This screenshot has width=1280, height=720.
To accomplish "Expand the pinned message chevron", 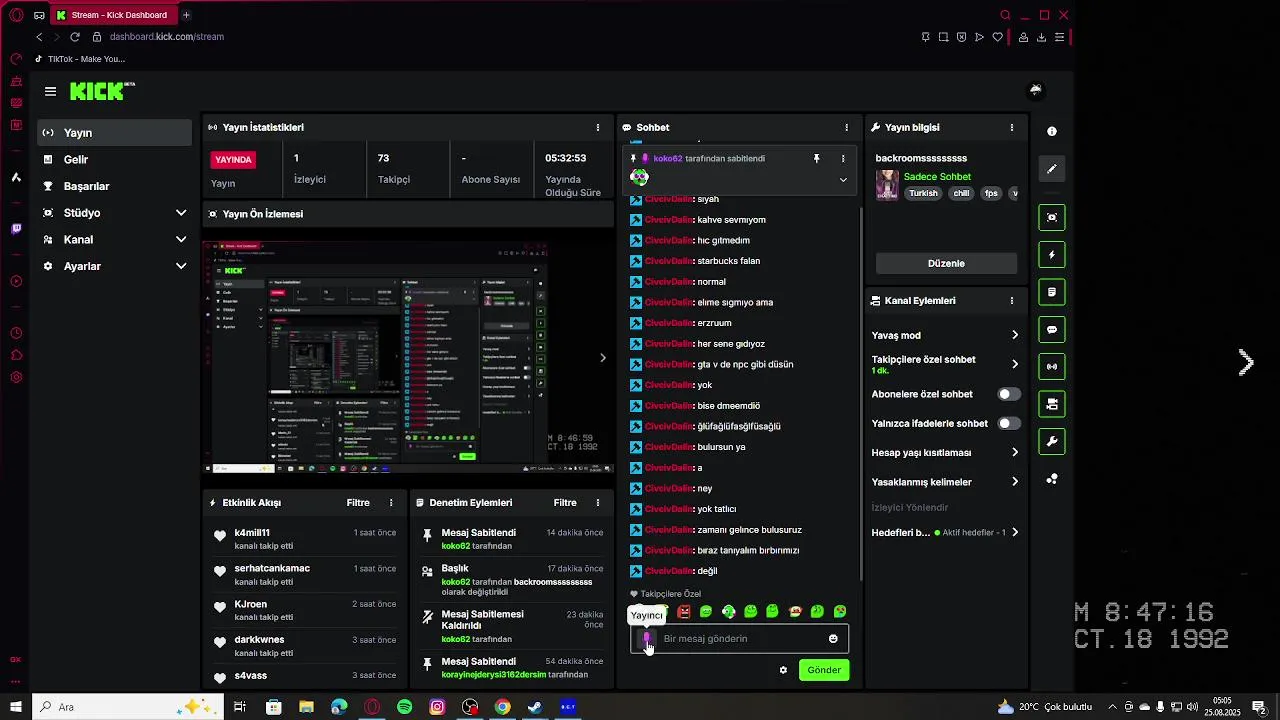I will [843, 180].
